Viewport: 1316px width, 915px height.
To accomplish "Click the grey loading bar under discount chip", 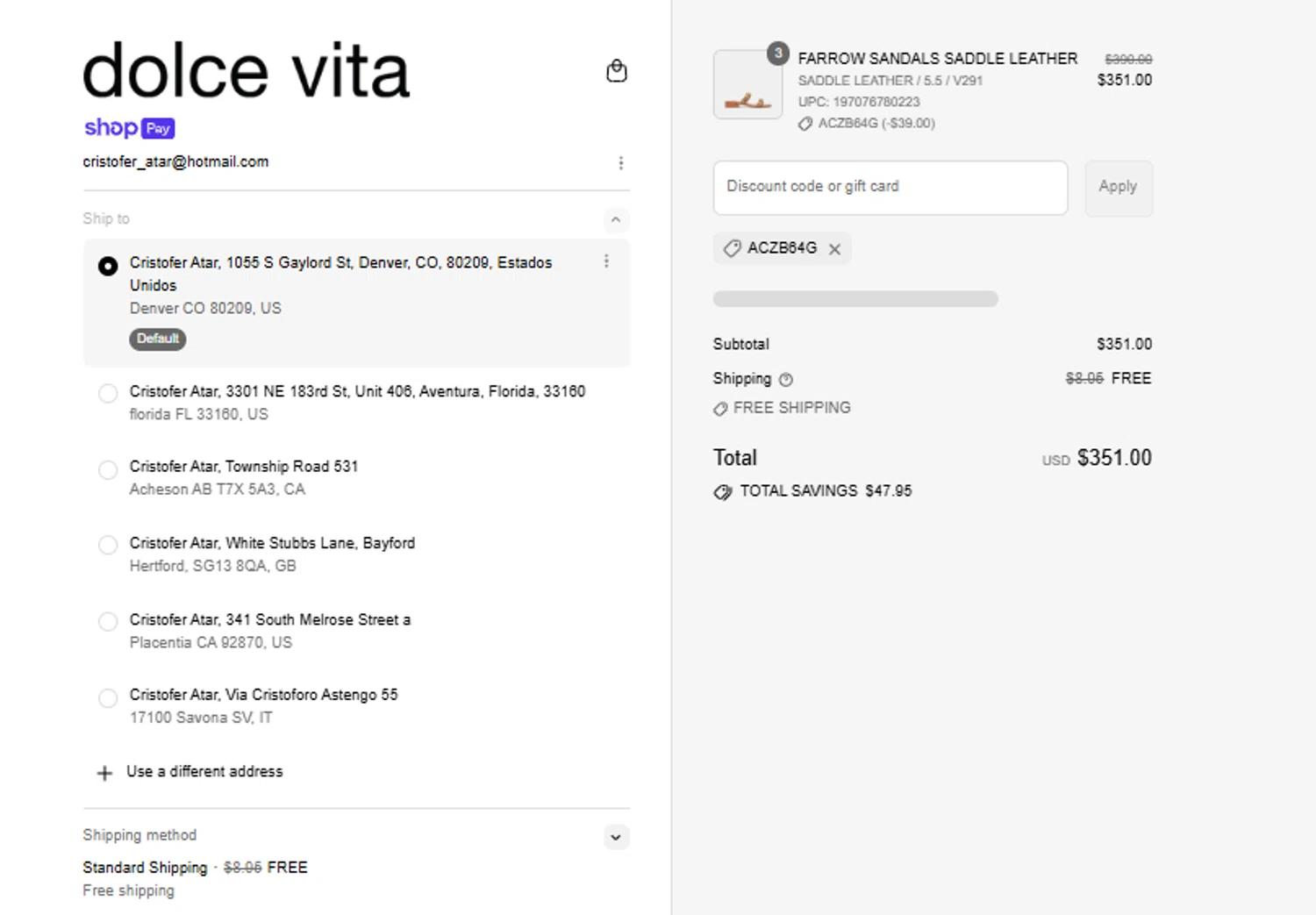I will tap(855, 299).
